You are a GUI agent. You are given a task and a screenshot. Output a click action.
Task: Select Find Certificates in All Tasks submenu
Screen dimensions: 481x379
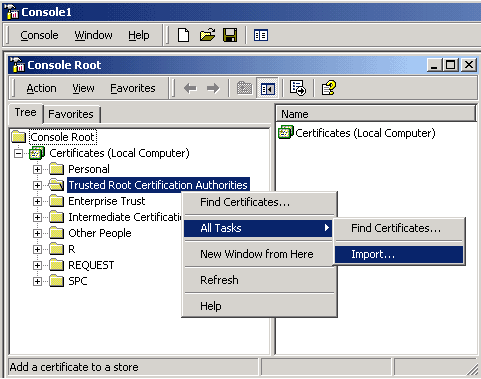[x=399, y=228]
